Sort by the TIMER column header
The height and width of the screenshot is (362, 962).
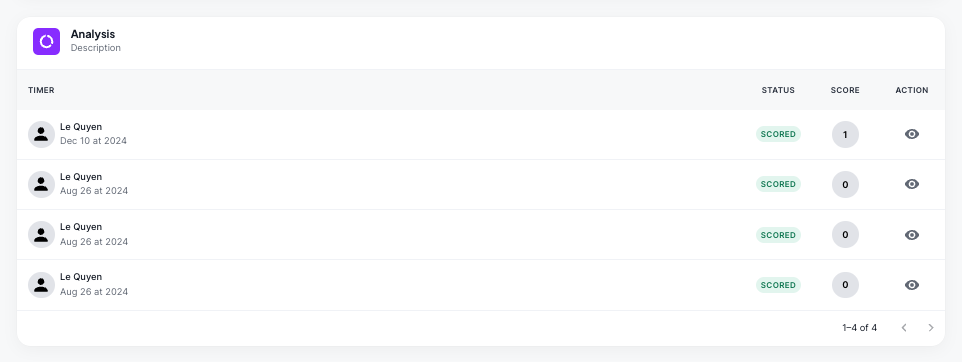(x=41, y=90)
